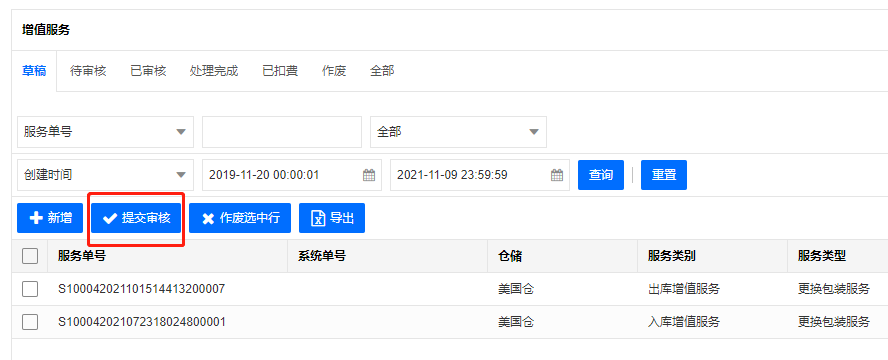Focus the empty service number search box
Viewport: 888px width, 360px height.
(x=282, y=132)
